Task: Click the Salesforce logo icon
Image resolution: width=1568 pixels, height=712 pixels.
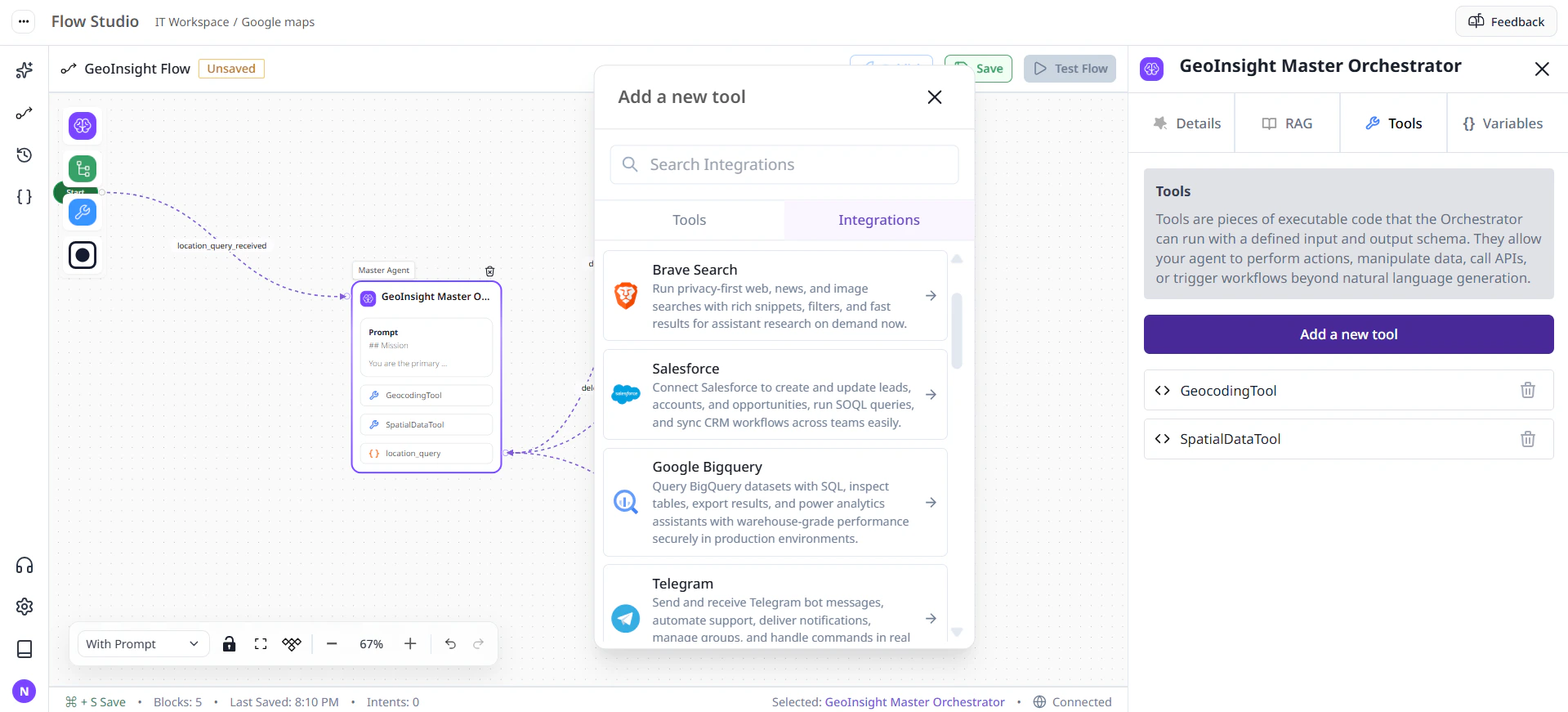Action: [626, 395]
